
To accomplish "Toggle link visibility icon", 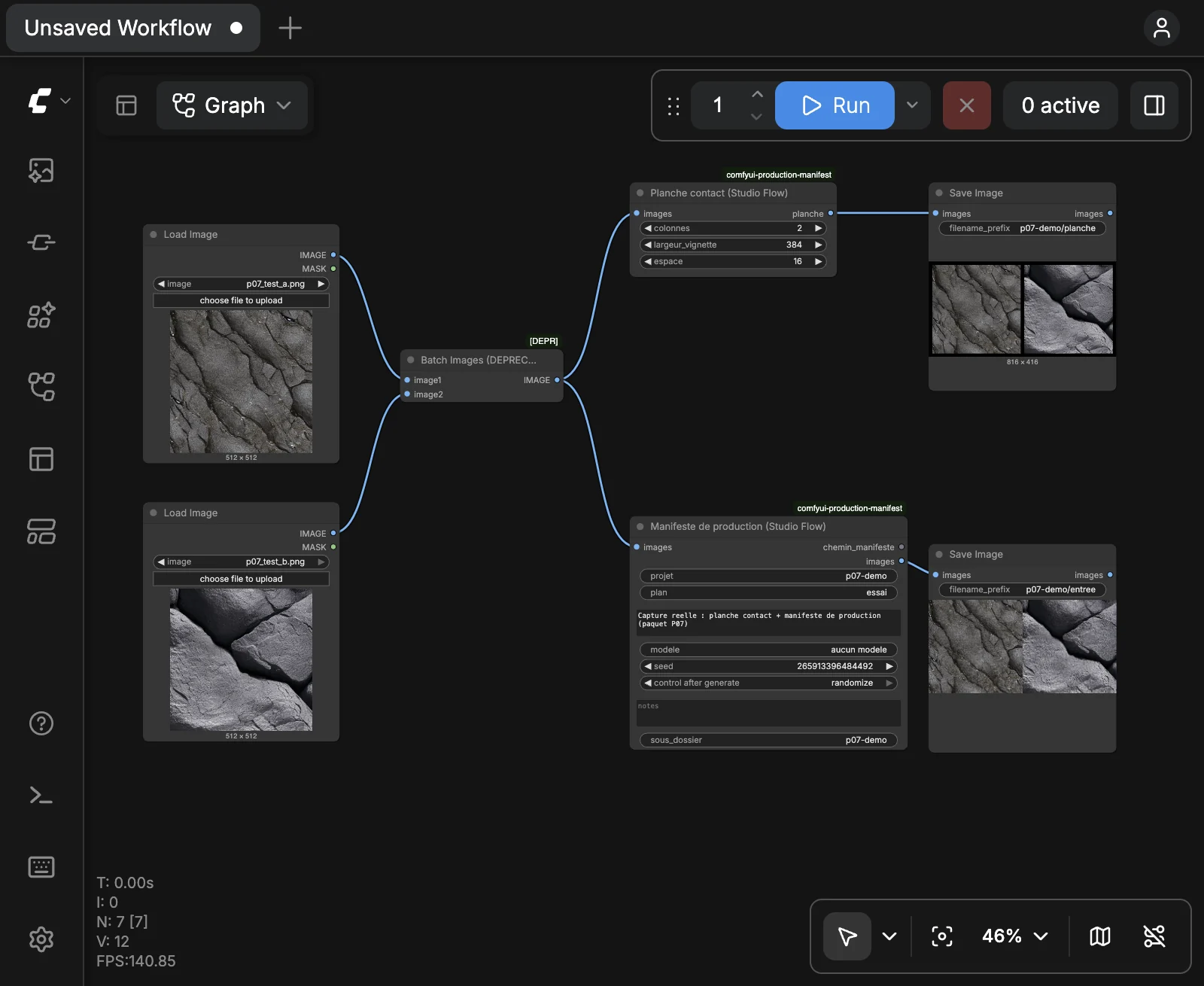I will tap(1154, 936).
